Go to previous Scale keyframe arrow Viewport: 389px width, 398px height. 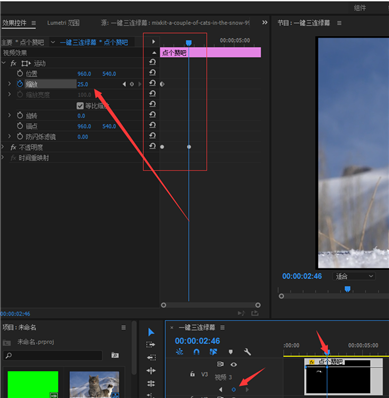coord(124,84)
